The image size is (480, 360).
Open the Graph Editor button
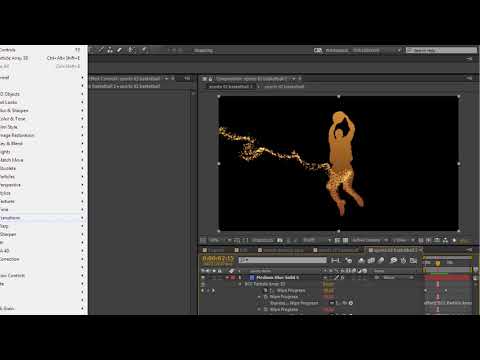click(x=413, y=260)
